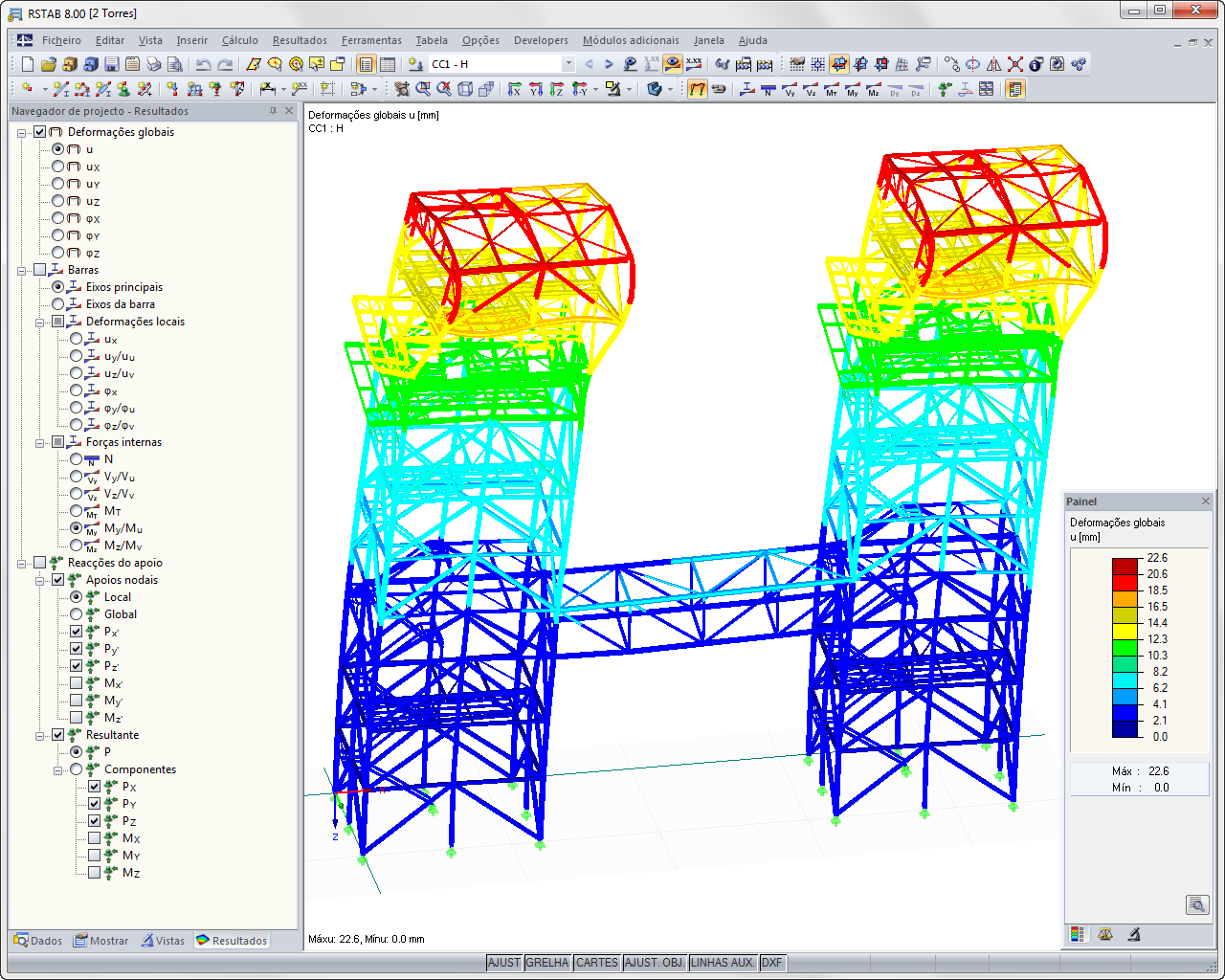Undo the last action
Screen dimensions: 1225x980
point(203,64)
